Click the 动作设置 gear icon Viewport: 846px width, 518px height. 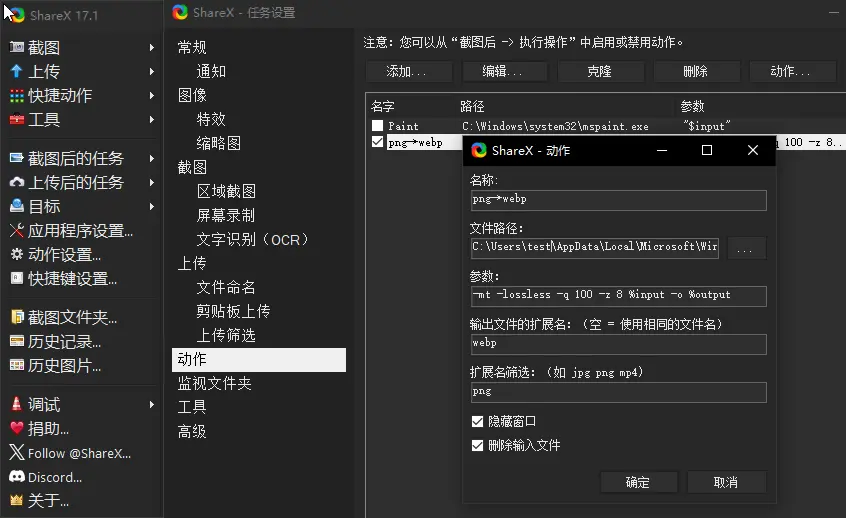coord(17,254)
